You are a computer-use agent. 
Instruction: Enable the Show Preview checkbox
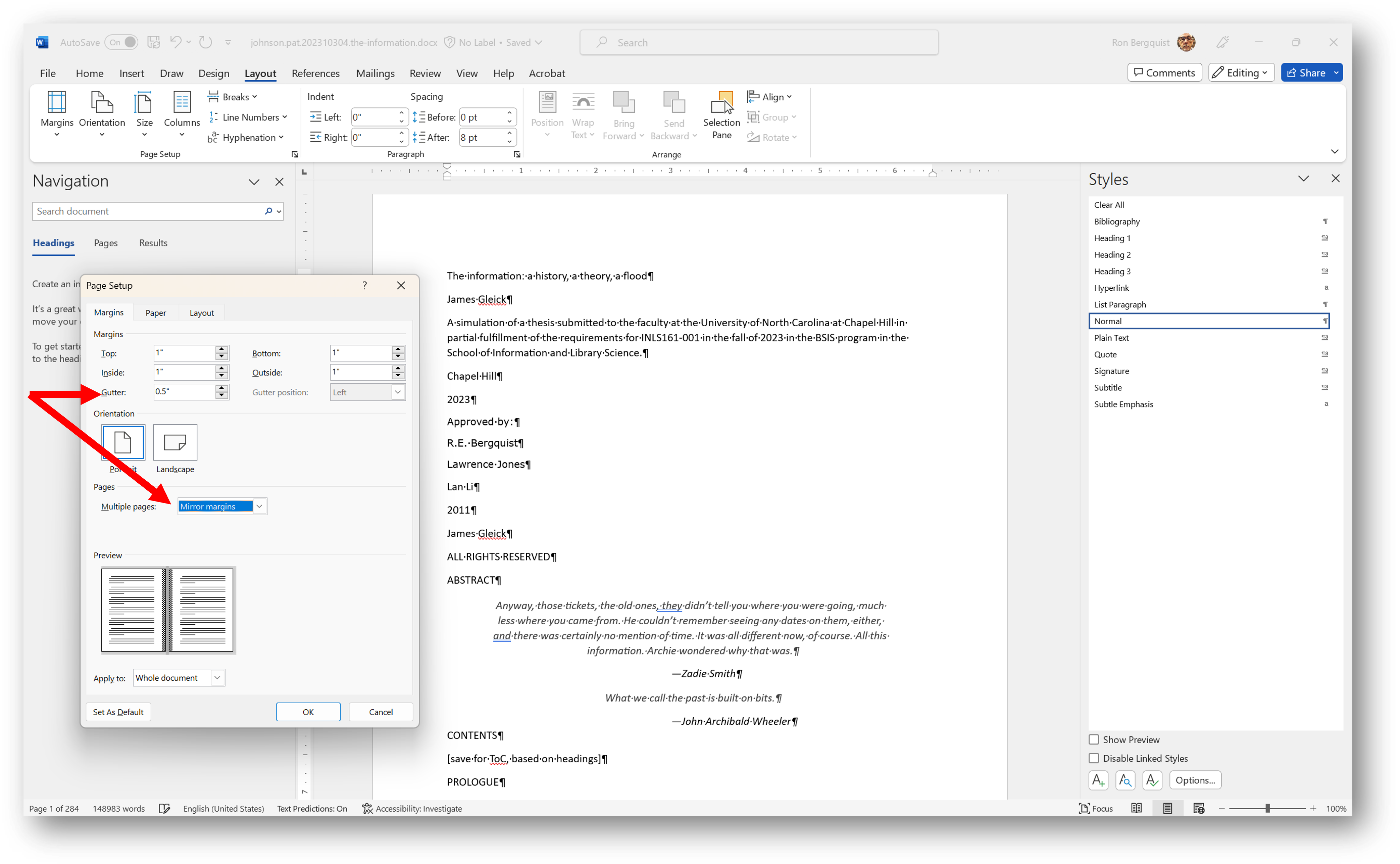(x=1094, y=739)
